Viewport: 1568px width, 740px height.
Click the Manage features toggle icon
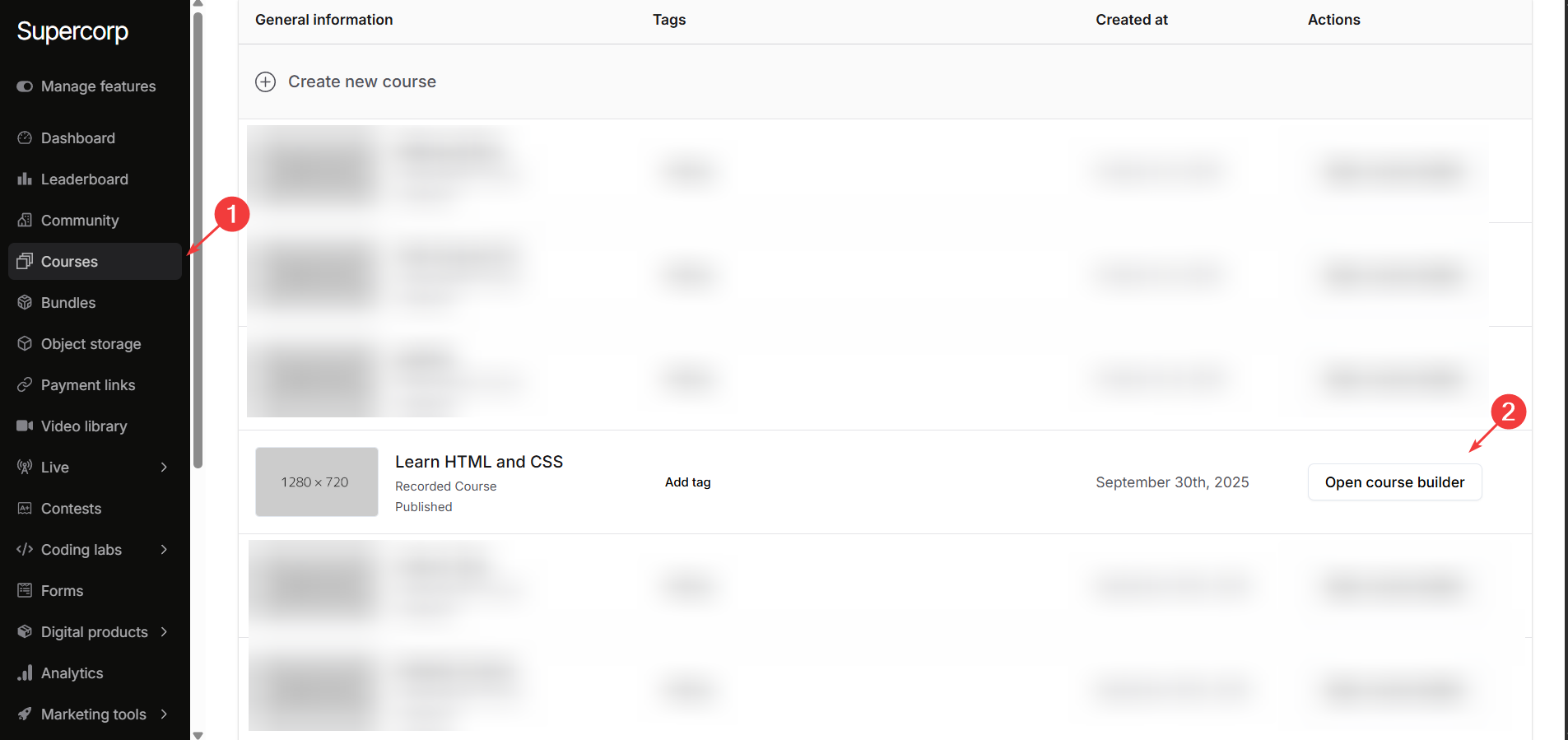coord(25,86)
